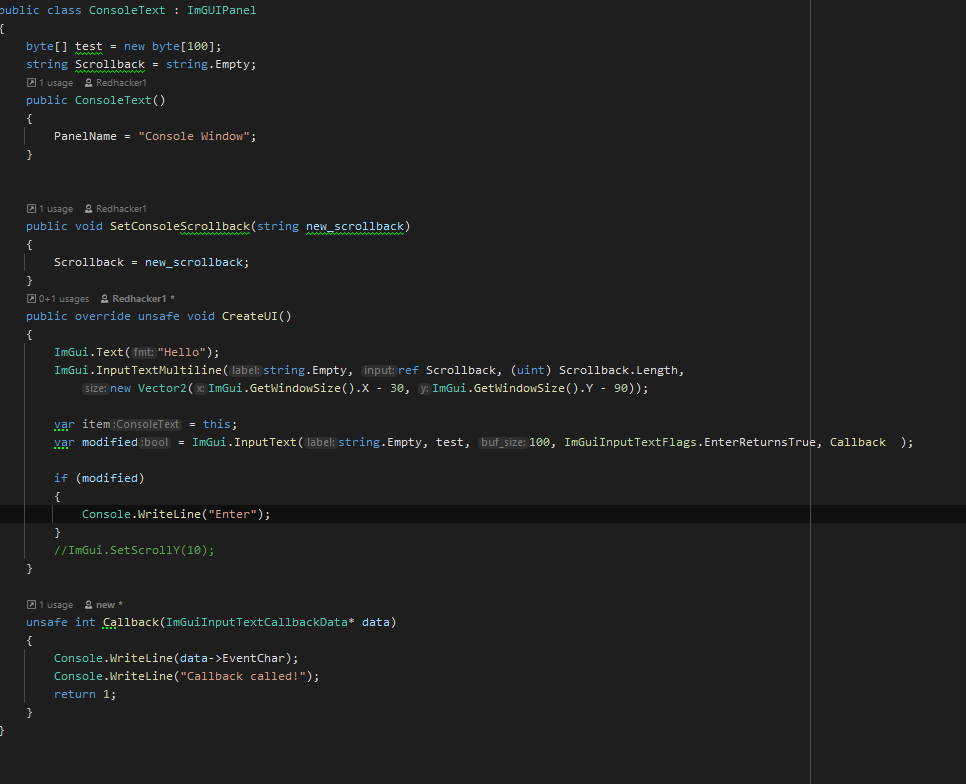This screenshot has width=966, height=784.
Task: Click the "Console Window" string literal
Action: pyautogui.click(x=194, y=136)
